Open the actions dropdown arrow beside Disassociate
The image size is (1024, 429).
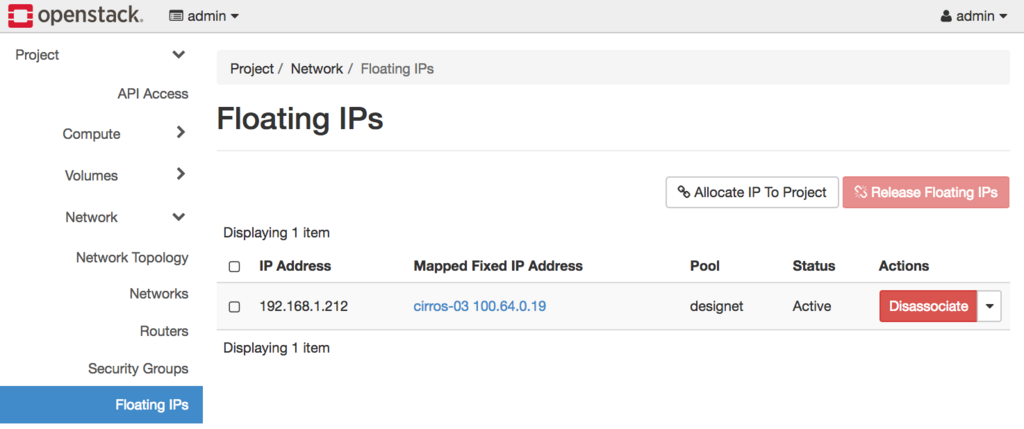pyautogui.click(x=989, y=306)
